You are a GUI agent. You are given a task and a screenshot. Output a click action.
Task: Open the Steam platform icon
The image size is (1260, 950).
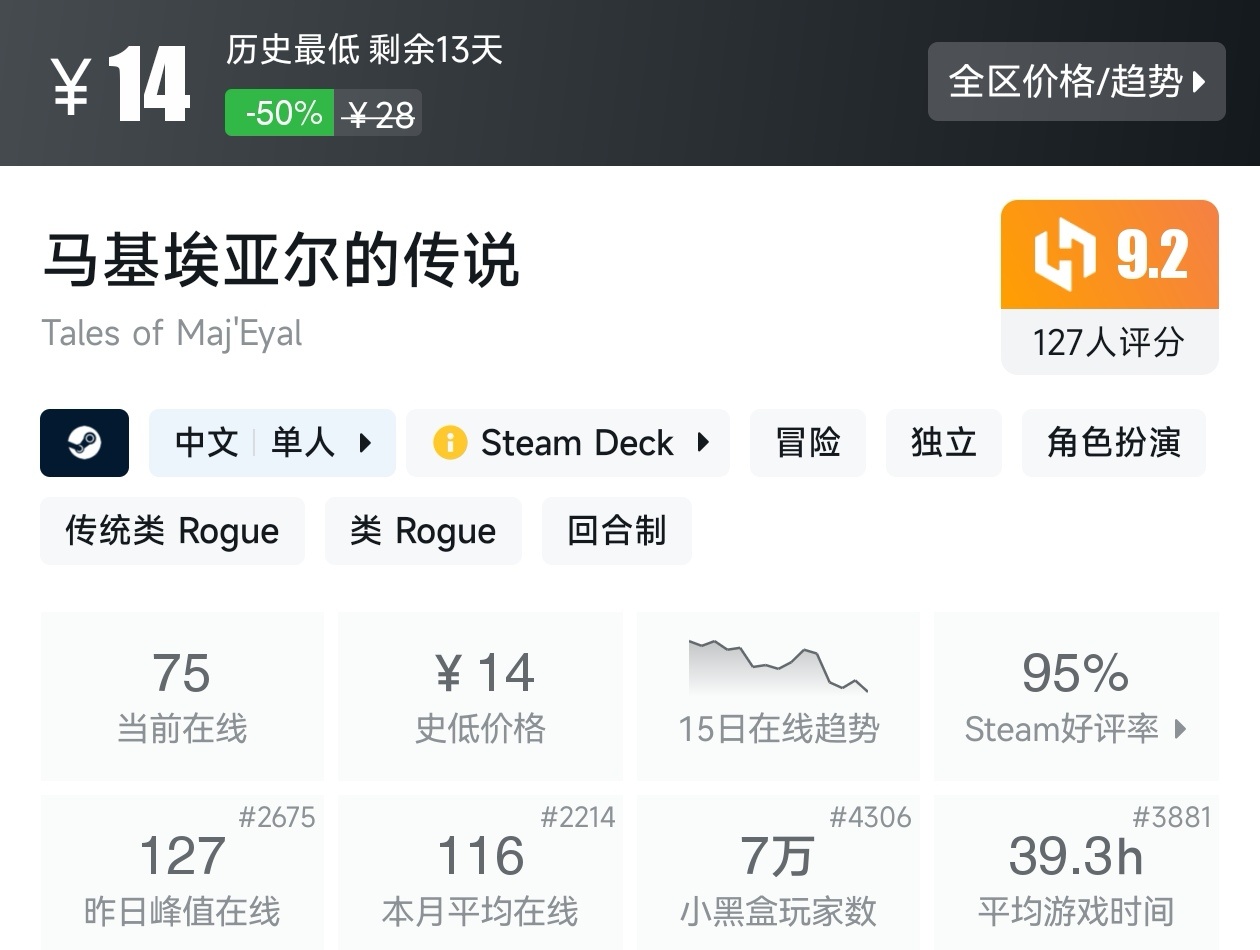84,442
